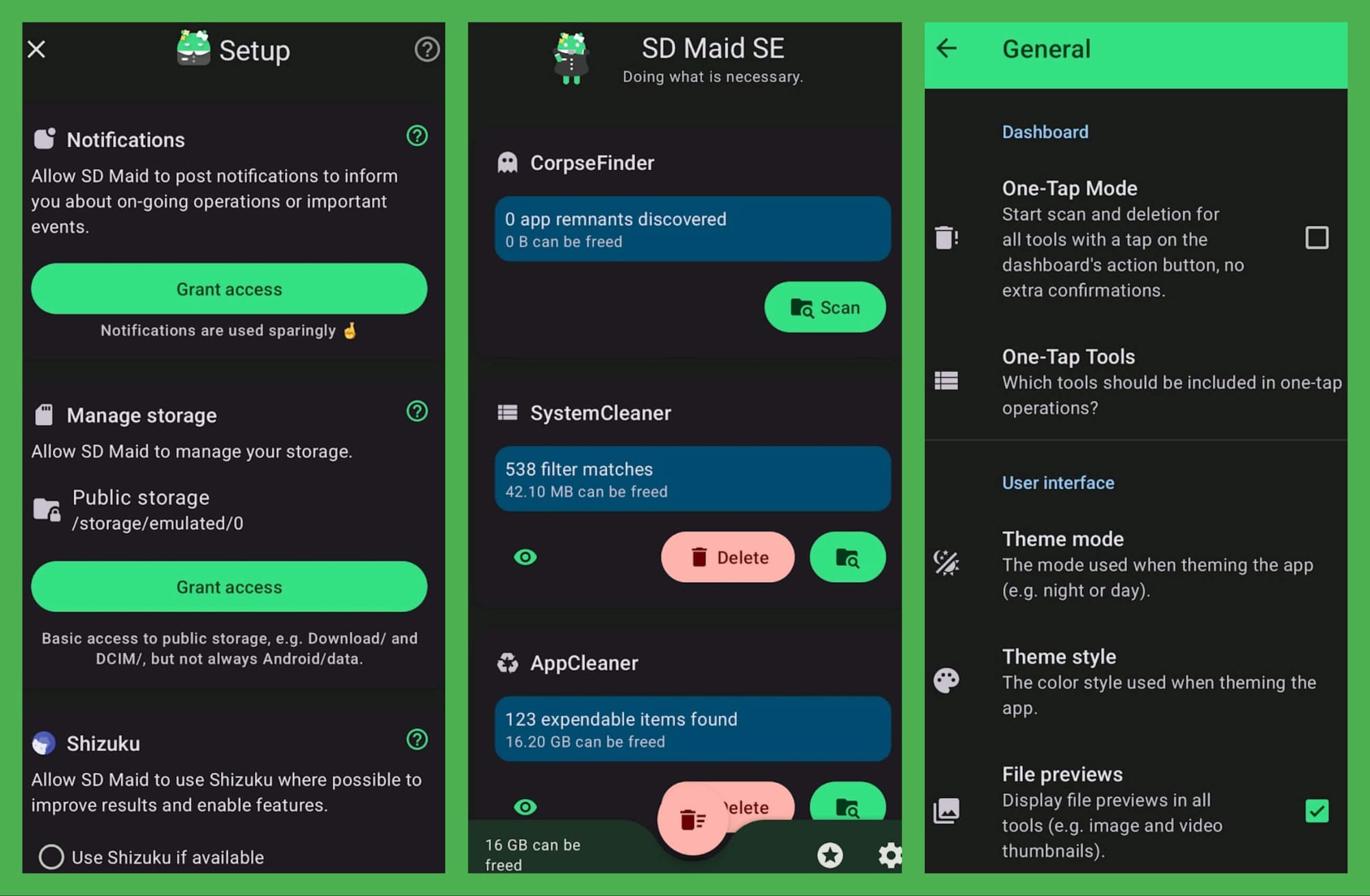Click the Theme style palette icon
This screenshot has width=1370, height=896.
(947, 680)
